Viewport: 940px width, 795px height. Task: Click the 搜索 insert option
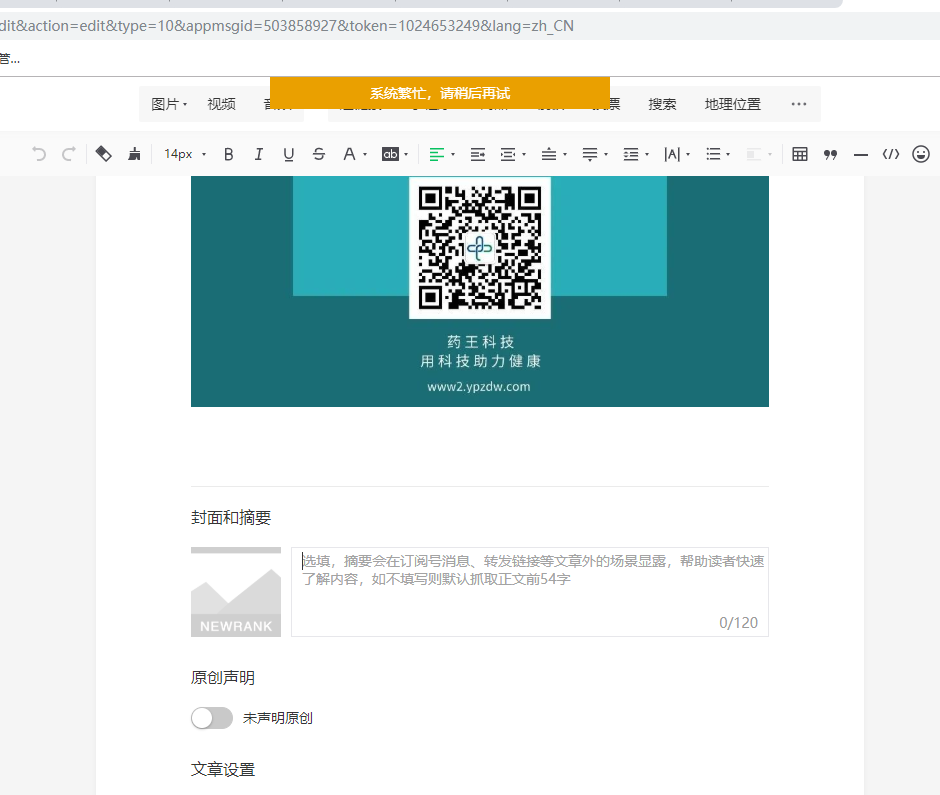tap(662, 104)
